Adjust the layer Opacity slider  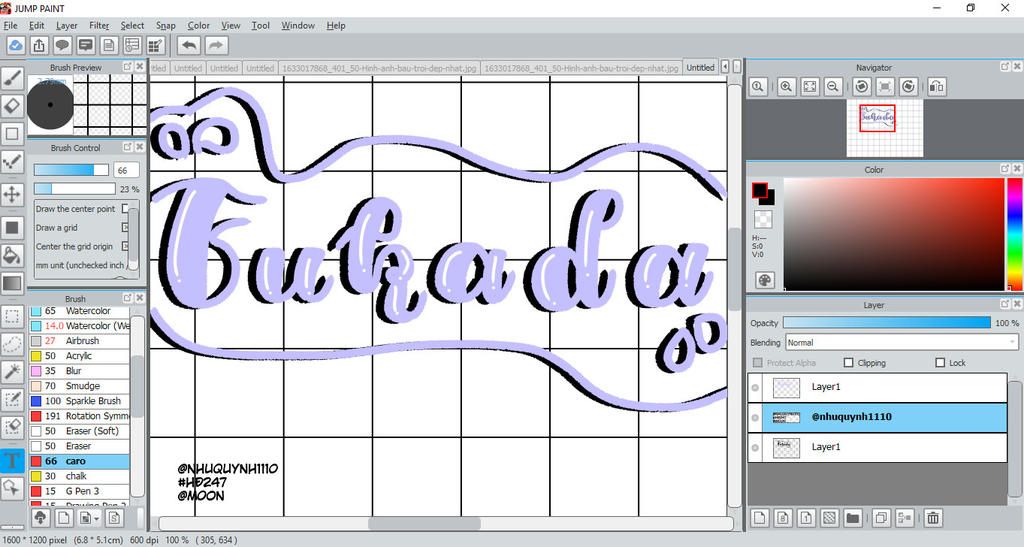pyautogui.click(x=887, y=322)
